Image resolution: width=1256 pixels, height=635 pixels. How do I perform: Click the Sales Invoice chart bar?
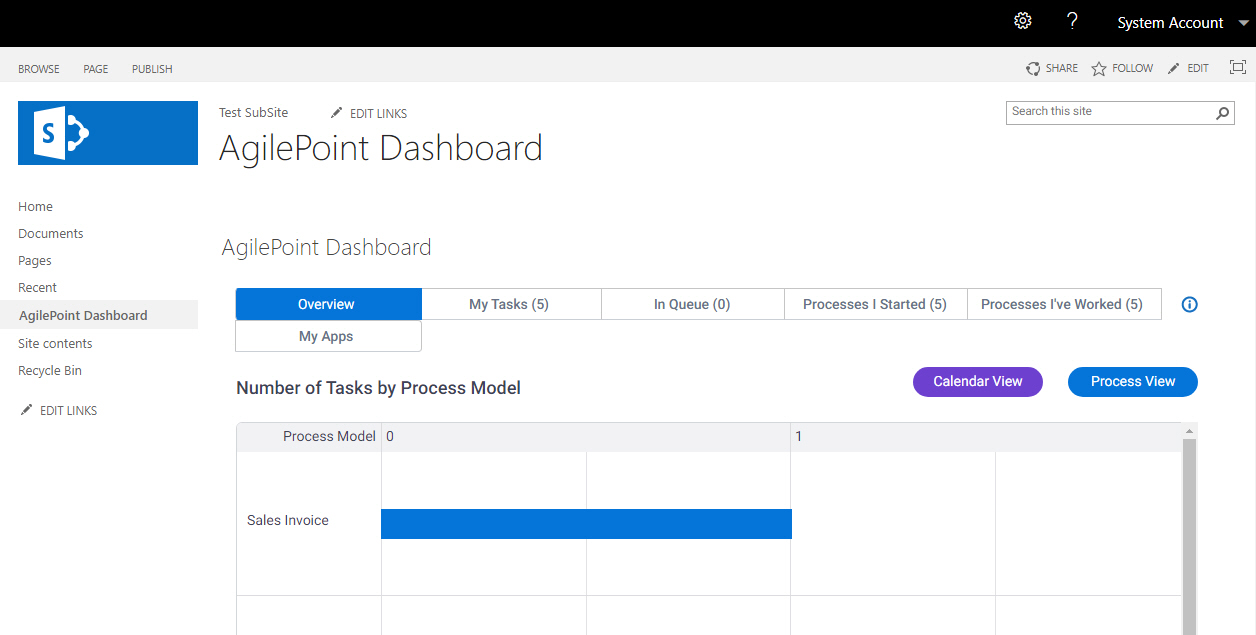coord(586,524)
